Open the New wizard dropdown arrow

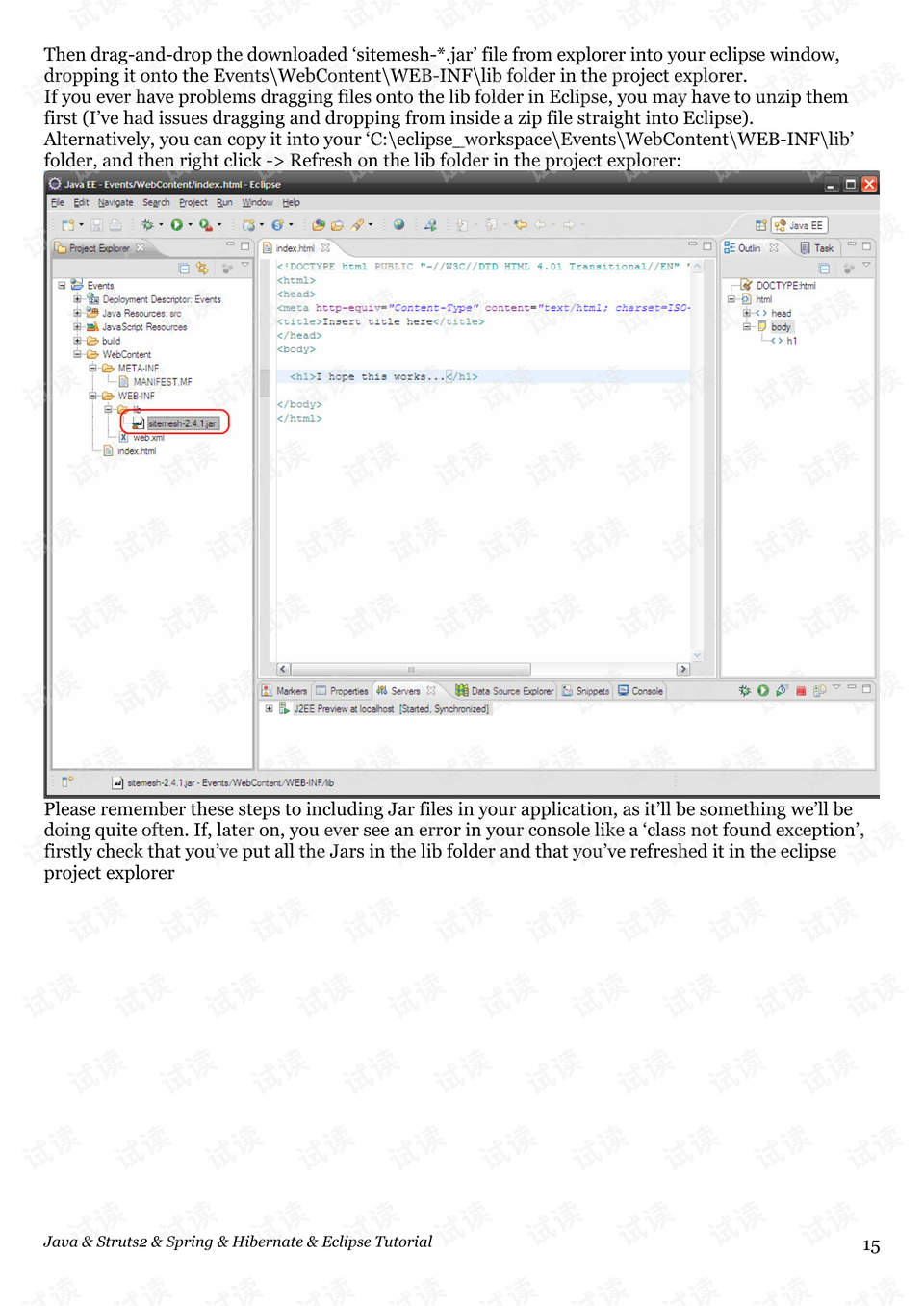81,225
